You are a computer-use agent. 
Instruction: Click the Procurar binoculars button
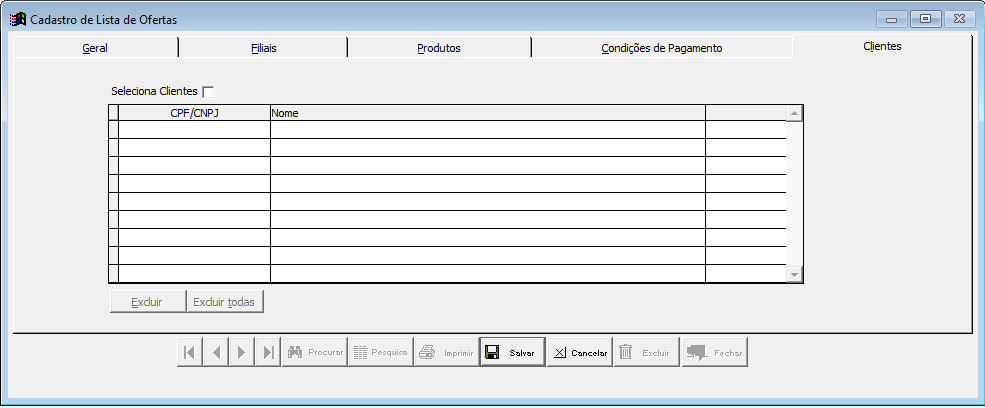tap(315, 352)
